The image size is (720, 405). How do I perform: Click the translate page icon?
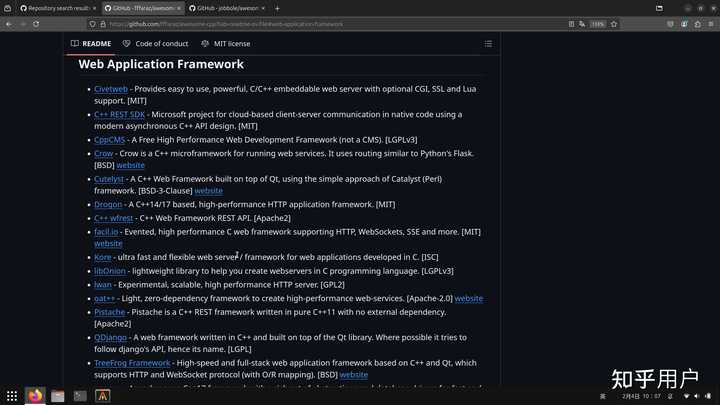(582, 24)
